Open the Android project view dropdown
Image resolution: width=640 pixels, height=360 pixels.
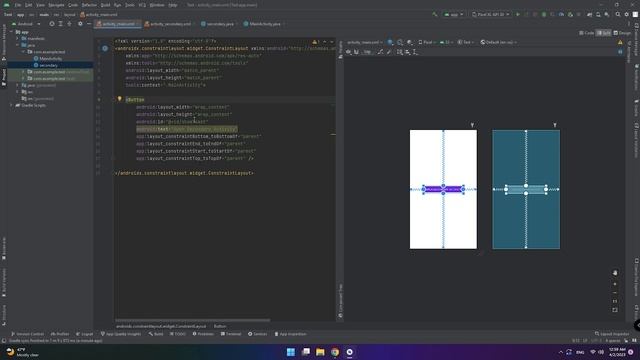26,24
